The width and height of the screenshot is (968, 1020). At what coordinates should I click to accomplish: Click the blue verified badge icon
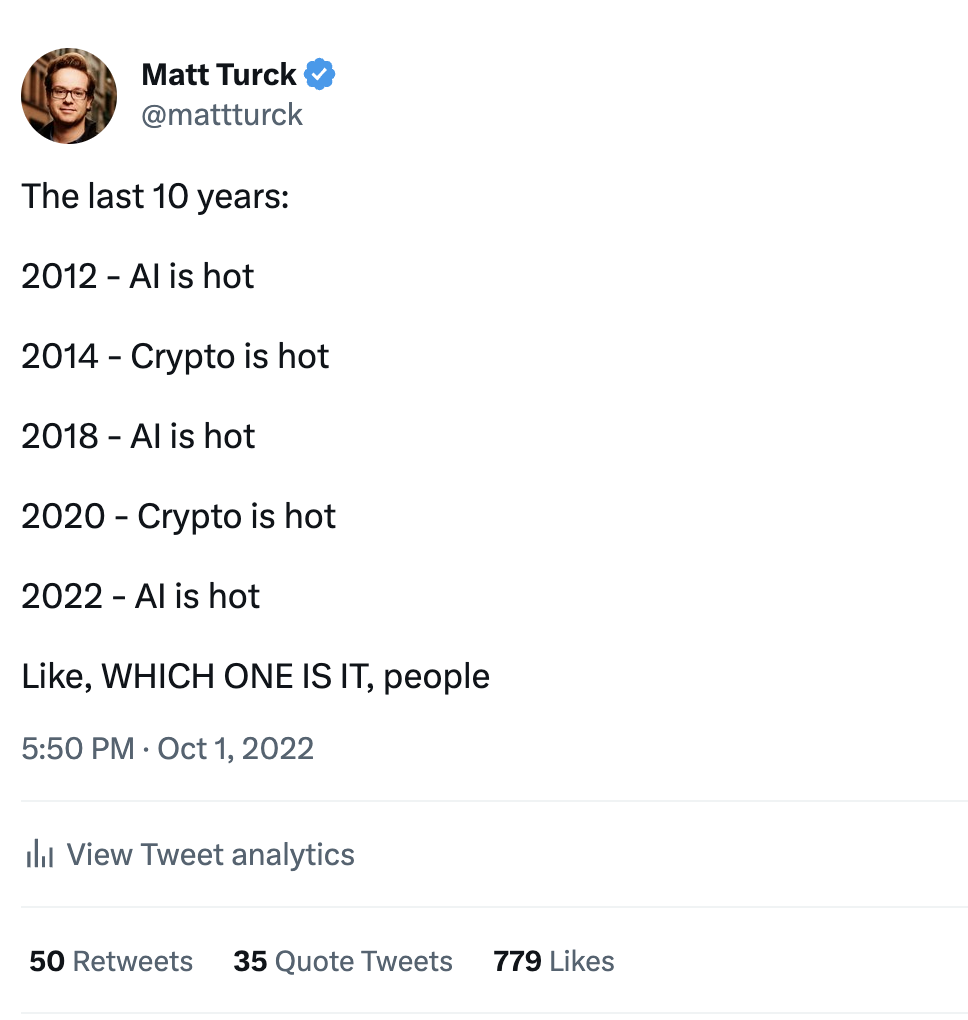pos(319,74)
